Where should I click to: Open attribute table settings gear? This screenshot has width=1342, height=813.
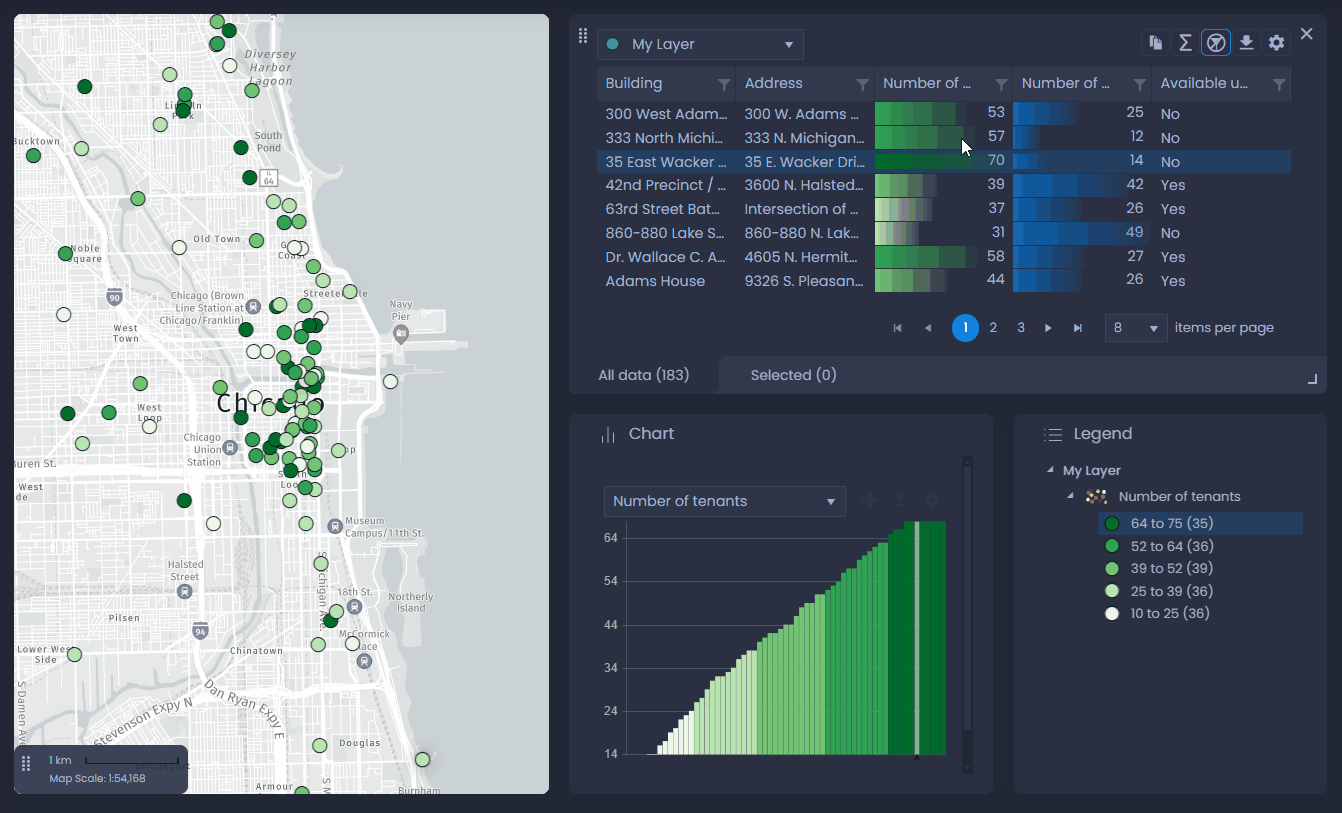pos(1276,42)
